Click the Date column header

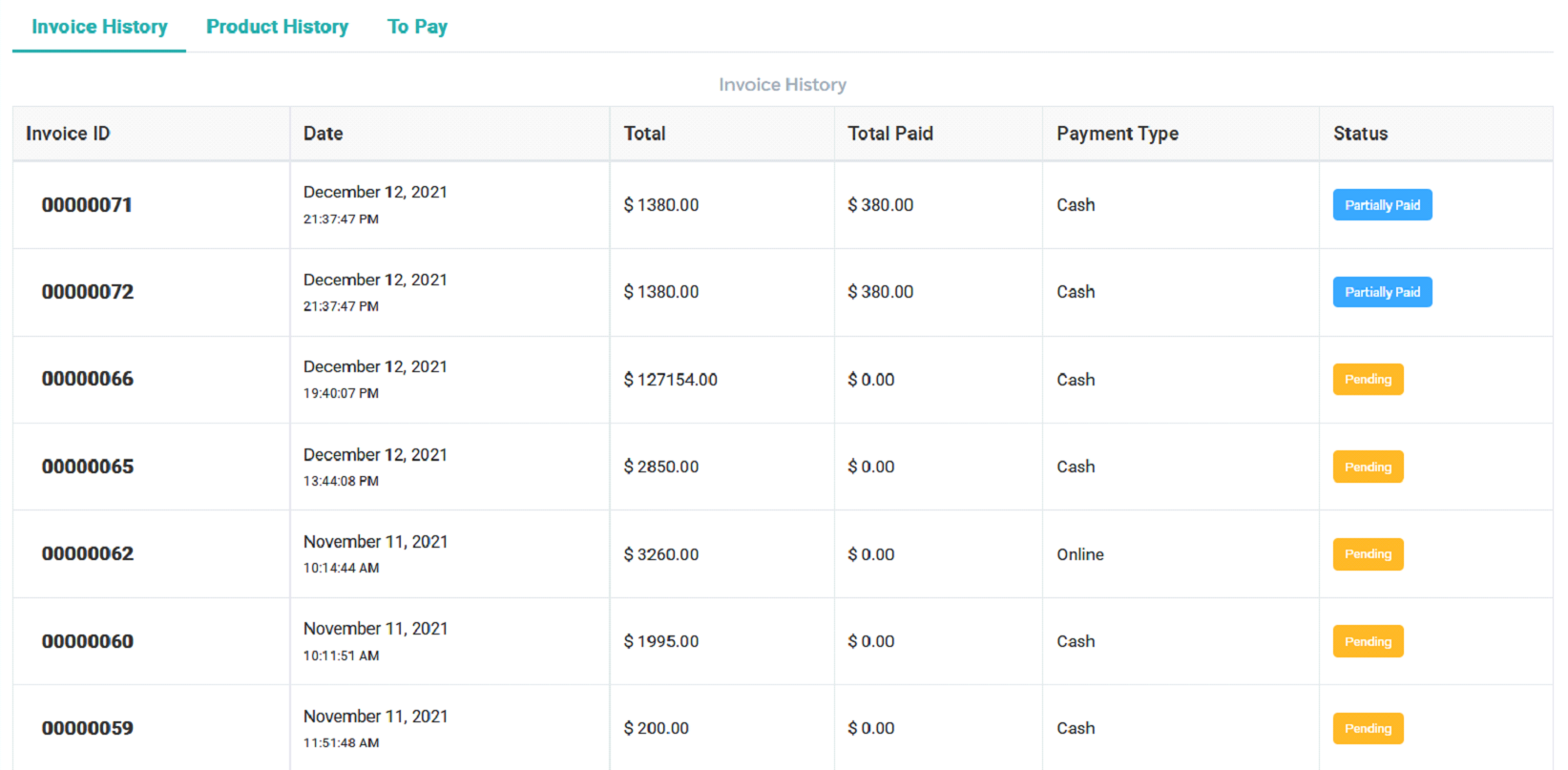pos(323,134)
